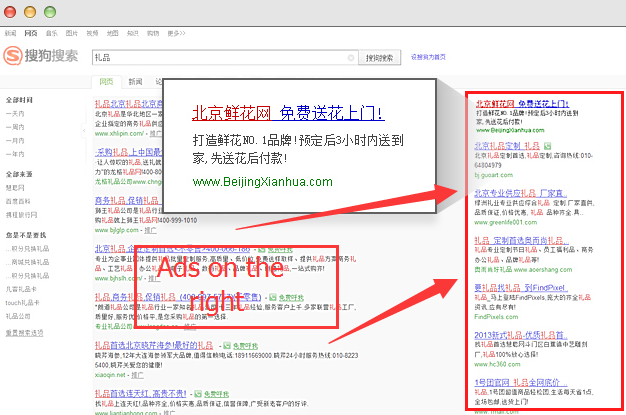Open the 更多>> menu in top navigation
626x415 pixels.
[x=178, y=33]
